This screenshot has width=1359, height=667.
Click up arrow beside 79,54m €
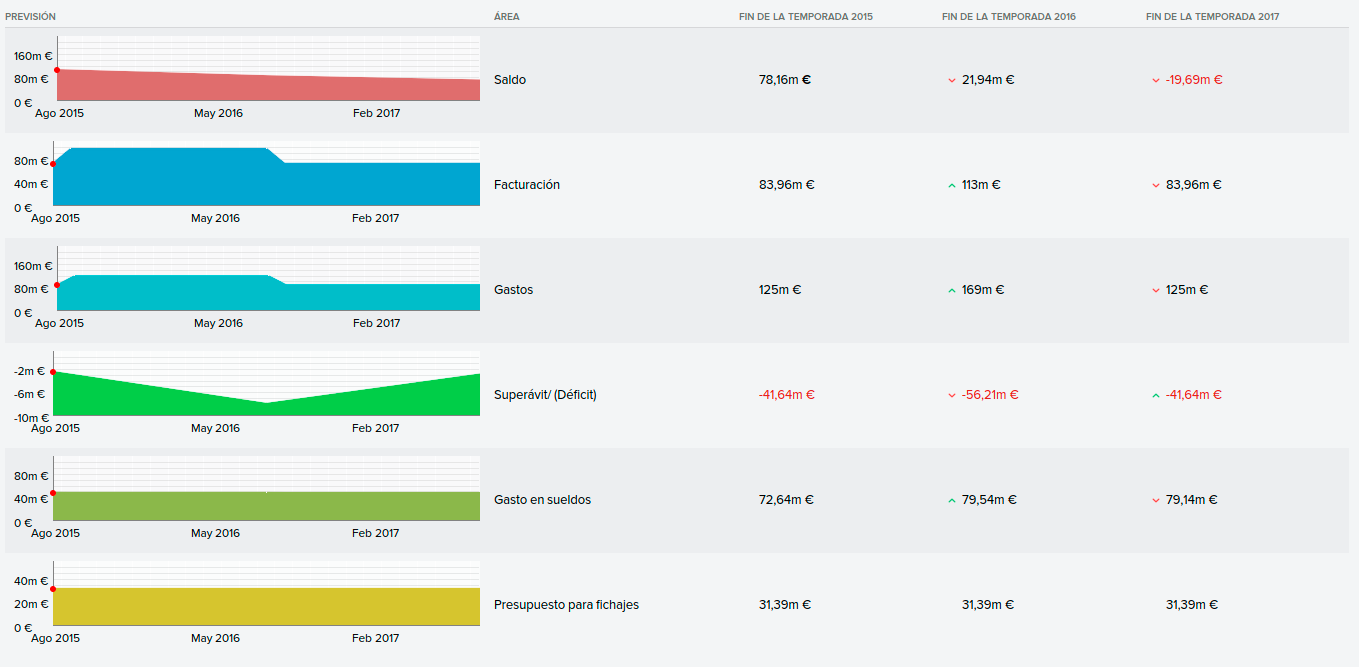click(x=952, y=500)
